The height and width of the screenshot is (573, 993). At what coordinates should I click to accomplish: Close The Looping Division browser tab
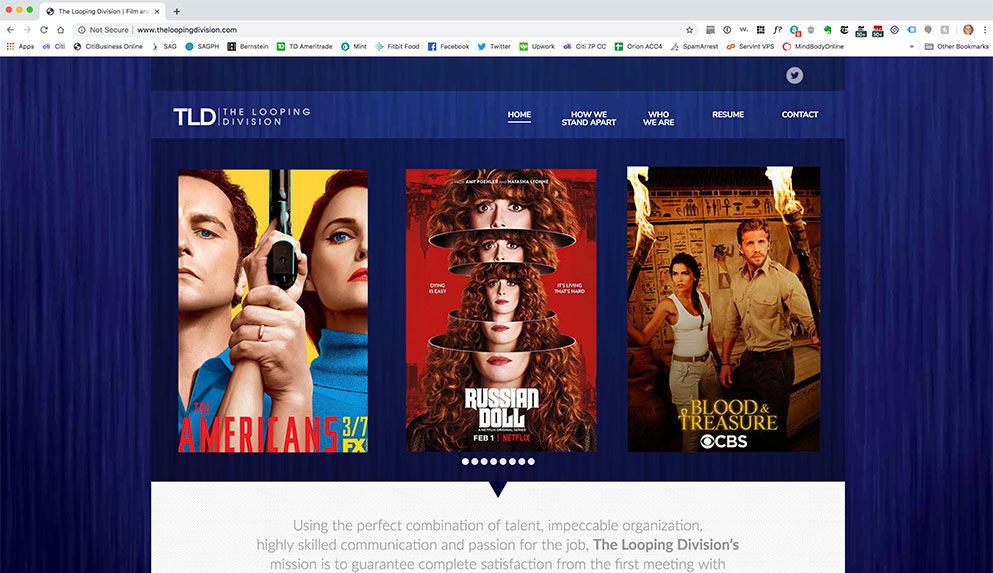(157, 11)
